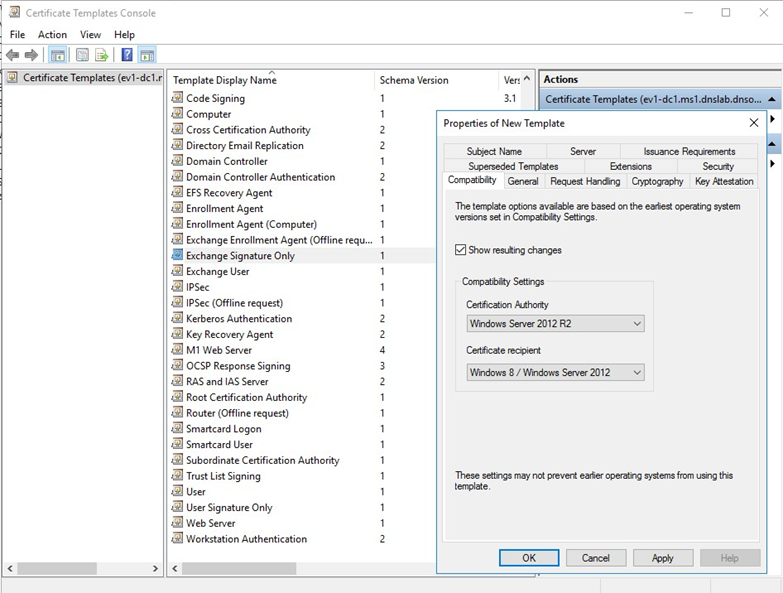Viewport: 783px width, 593px height.
Task: Click the IPSec template icon
Action: (x=177, y=287)
